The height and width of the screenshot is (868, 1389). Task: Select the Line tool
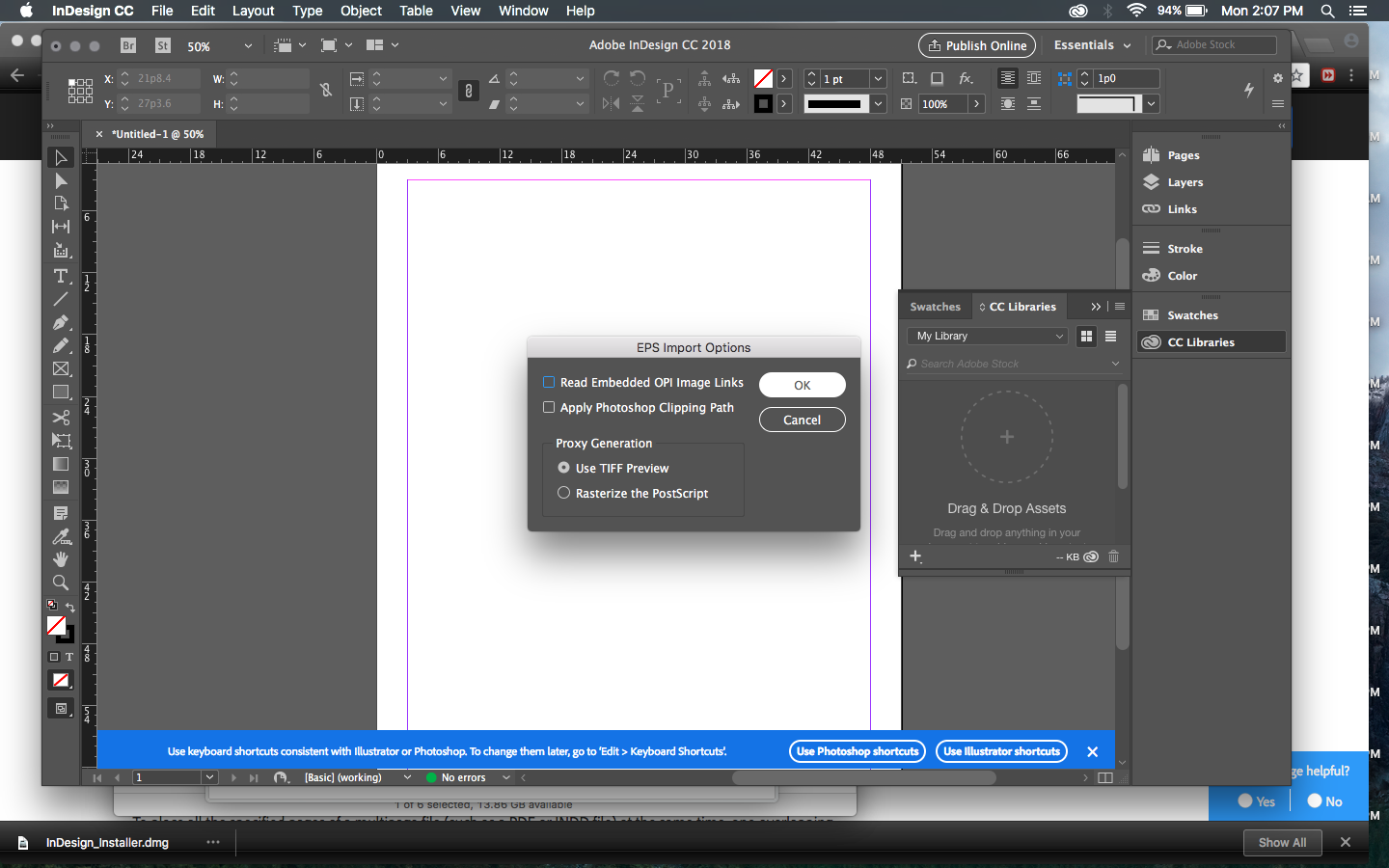pyautogui.click(x=61, y=299)
